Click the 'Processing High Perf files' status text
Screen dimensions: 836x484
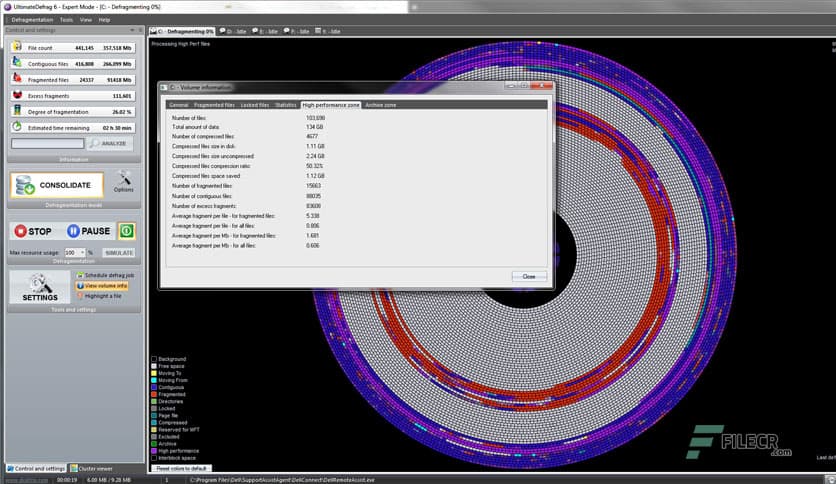(181, 44)
